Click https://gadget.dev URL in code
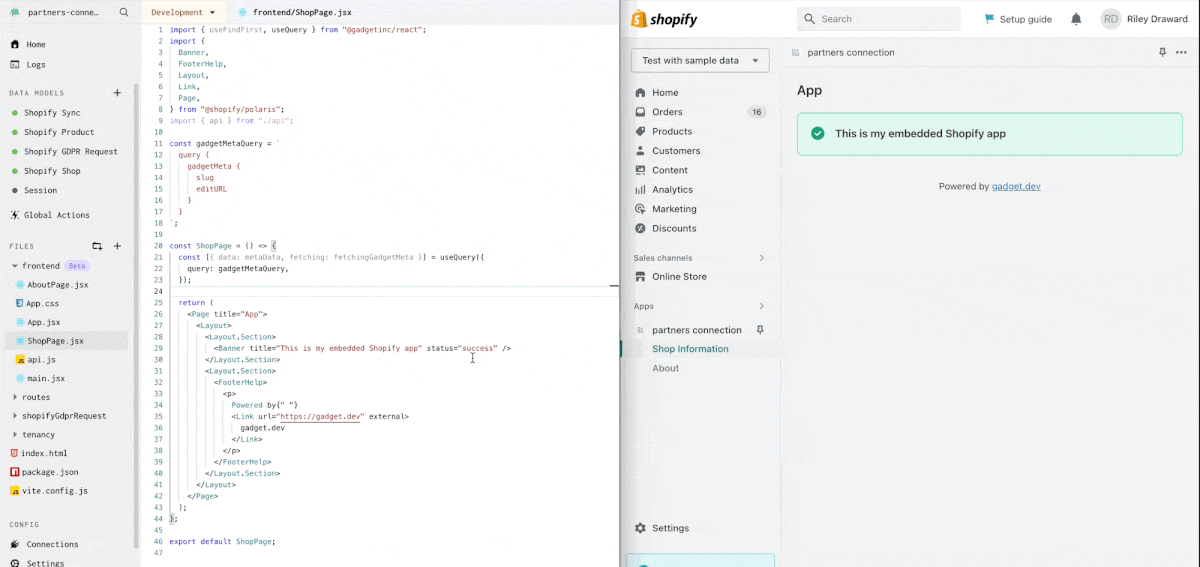This screenshot has height=567, width=1200. [x=319, y=416]
